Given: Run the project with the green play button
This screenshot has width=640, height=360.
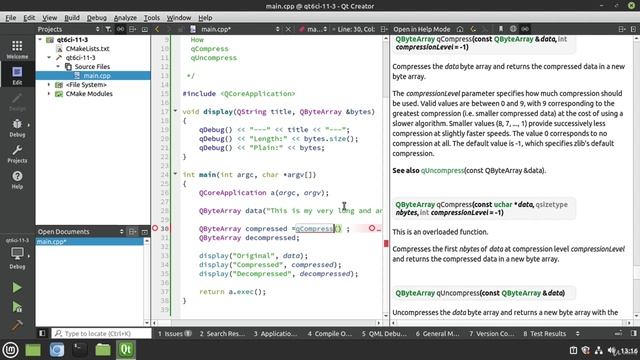Looking at the screenshot, I should [x=17, y=288].
